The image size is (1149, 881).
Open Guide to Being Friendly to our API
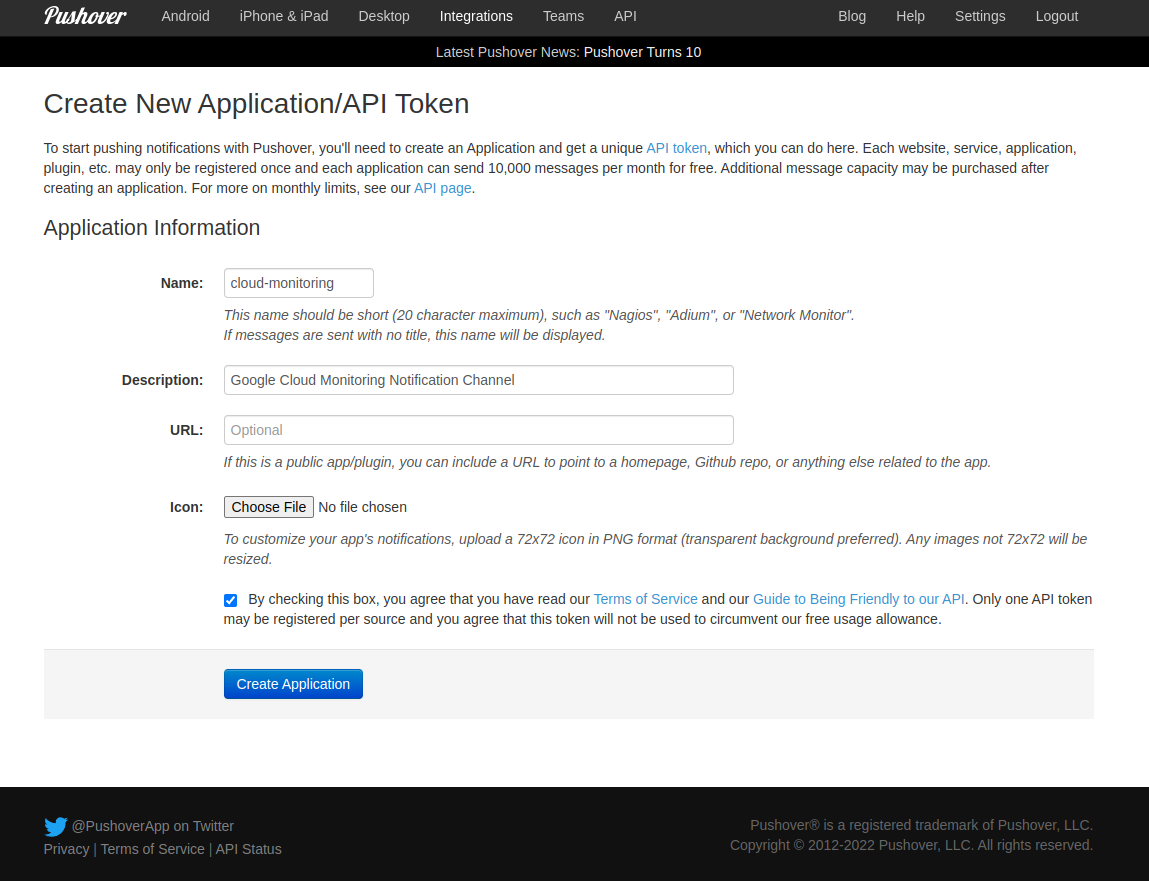859,599
